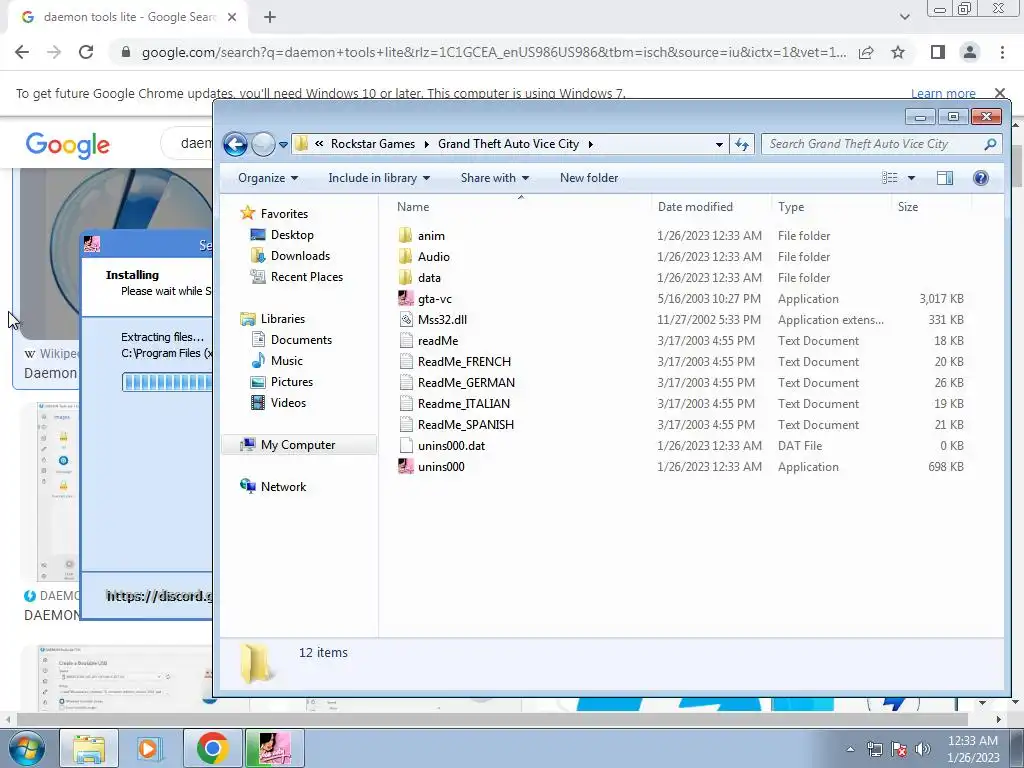Change view with the views icon button

pyautogui.click(x=889, y=178)
